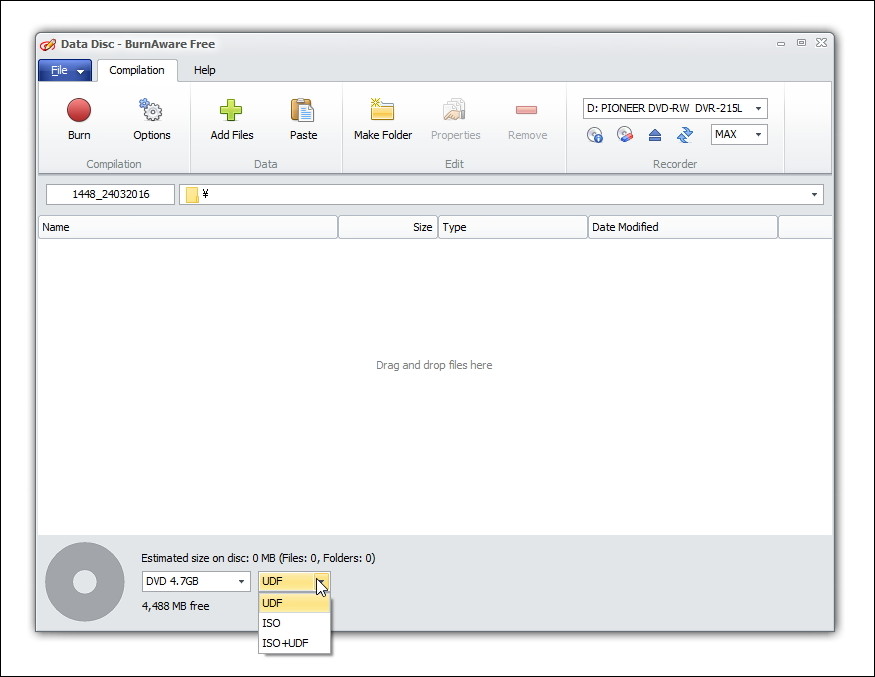875x677 pixels.
Task: Minimize the BurnAware window
Action: point(781,43)
